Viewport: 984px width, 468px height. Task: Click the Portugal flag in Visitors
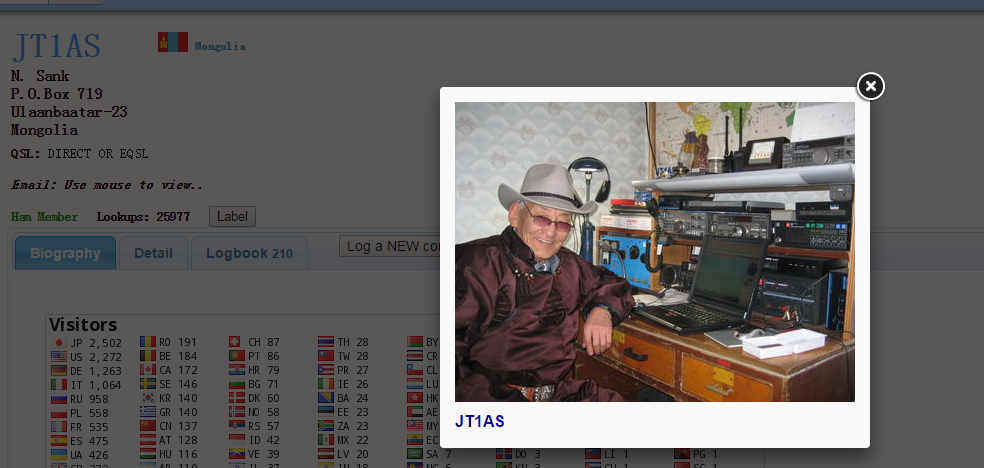pos(237,356)
